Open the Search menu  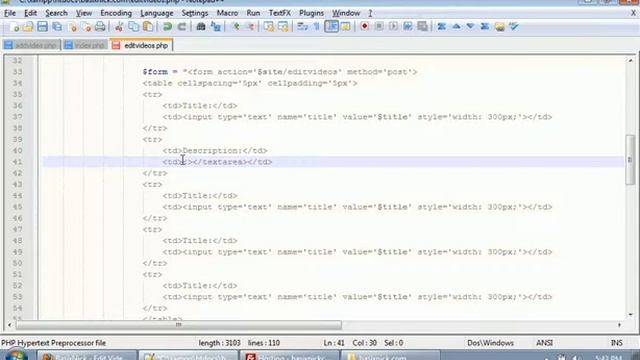pyautogui.click(x=56, y=13)
